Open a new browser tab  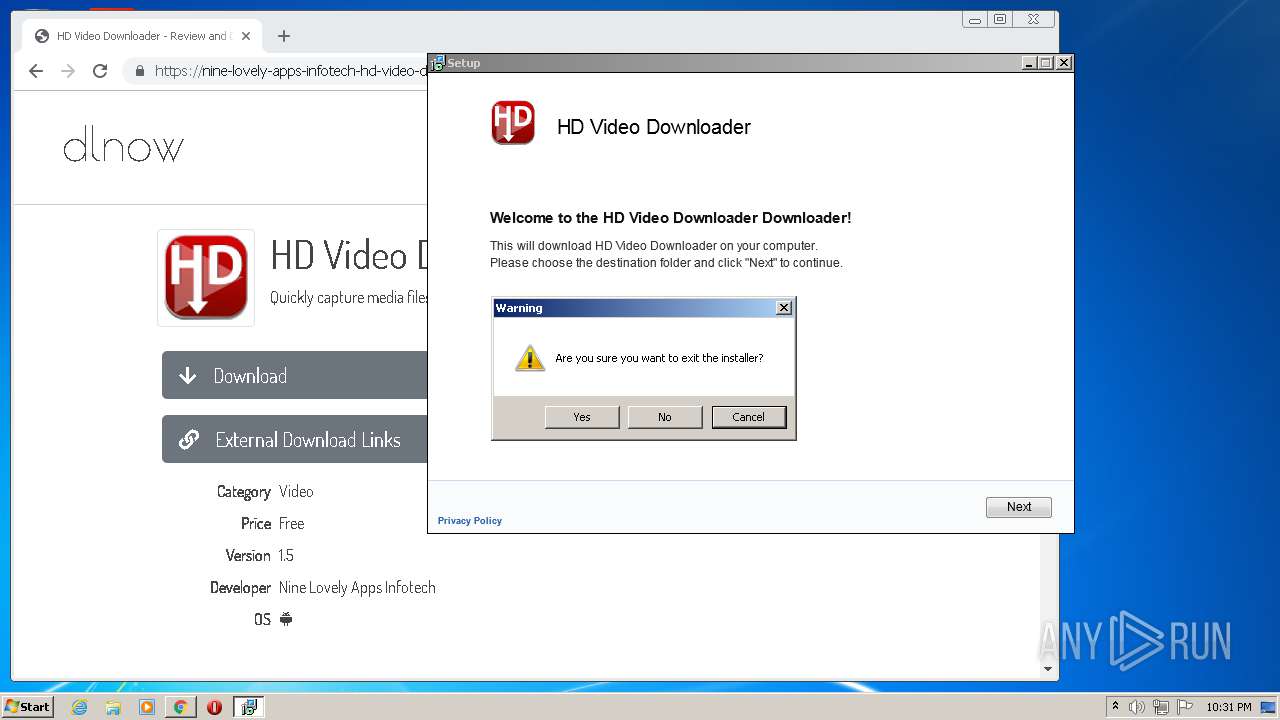[x=284, y=36]
